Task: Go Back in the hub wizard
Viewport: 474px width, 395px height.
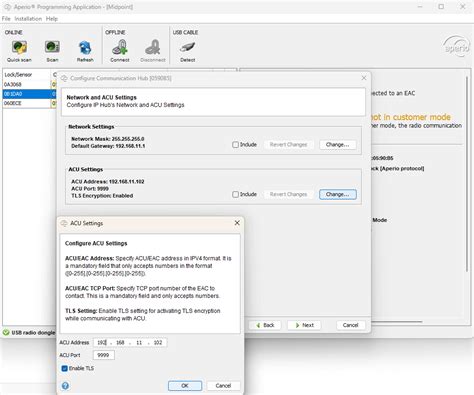Action: click(x=265, y=325)
